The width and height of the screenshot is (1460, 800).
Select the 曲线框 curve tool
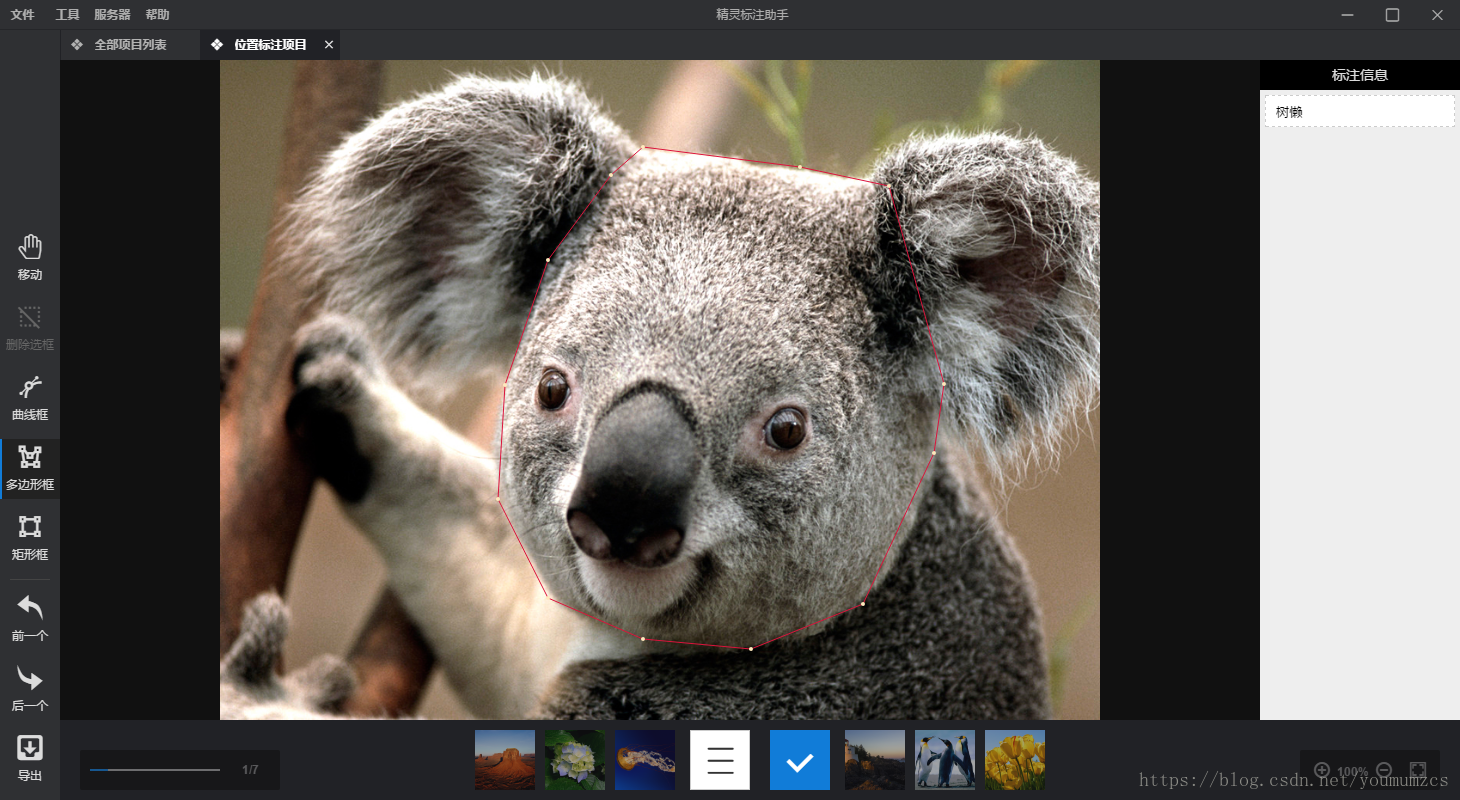point(30,397)
